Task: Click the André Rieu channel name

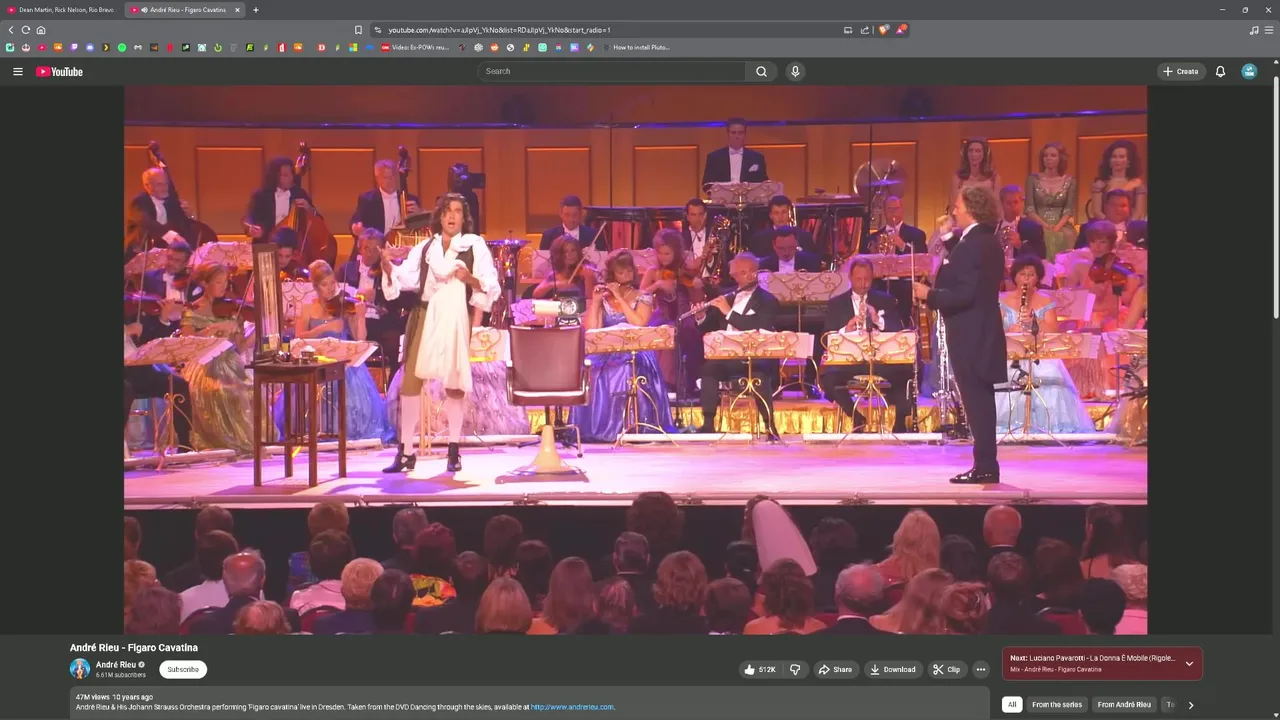Action: click(x=115, y=664)
